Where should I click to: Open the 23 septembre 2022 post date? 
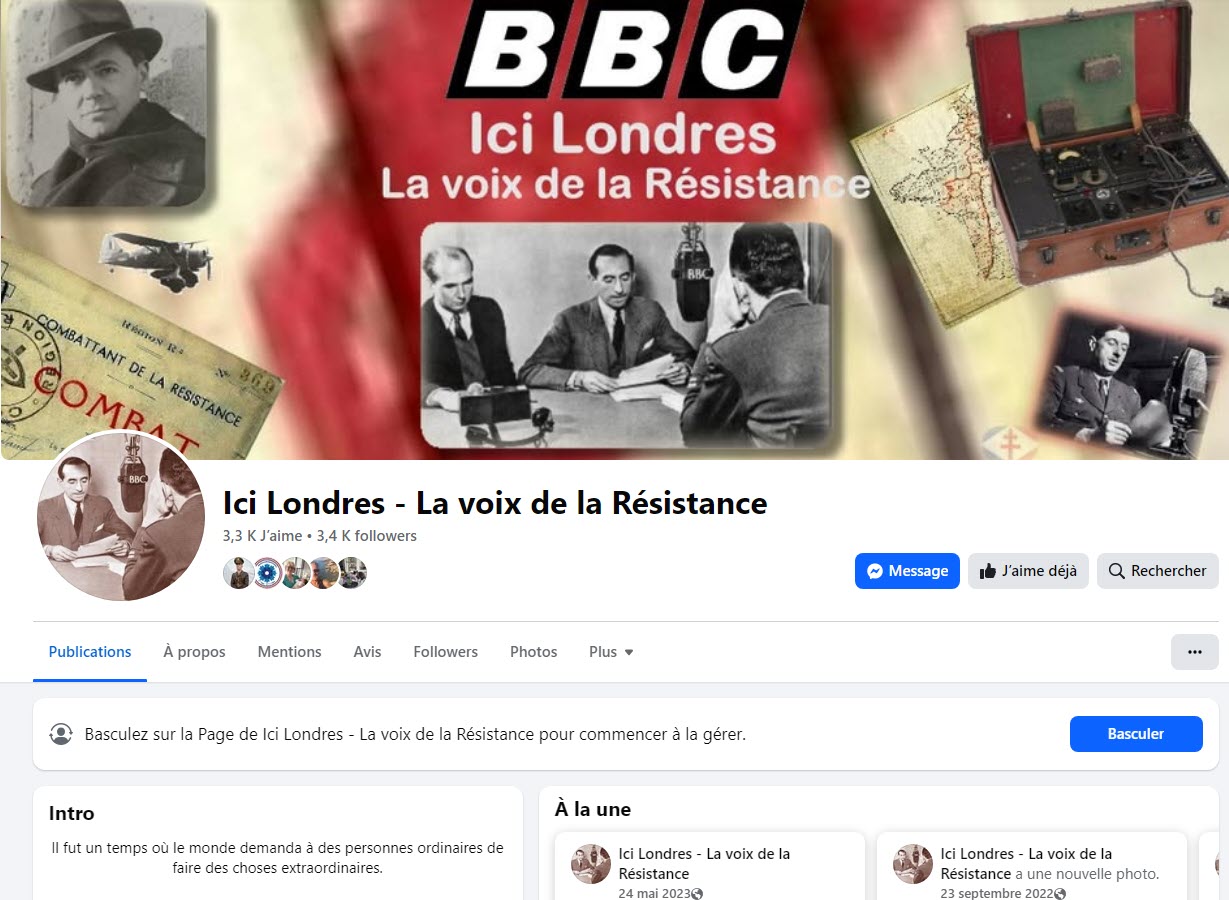(996, 893)
